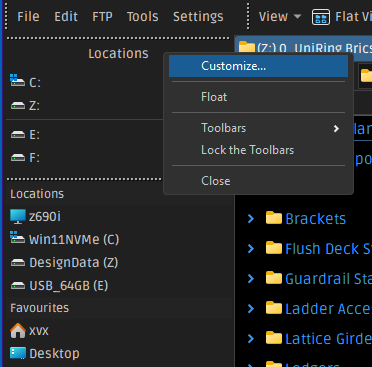Click the Z: drive icon

pyautogui.click(x=18, y=106)
